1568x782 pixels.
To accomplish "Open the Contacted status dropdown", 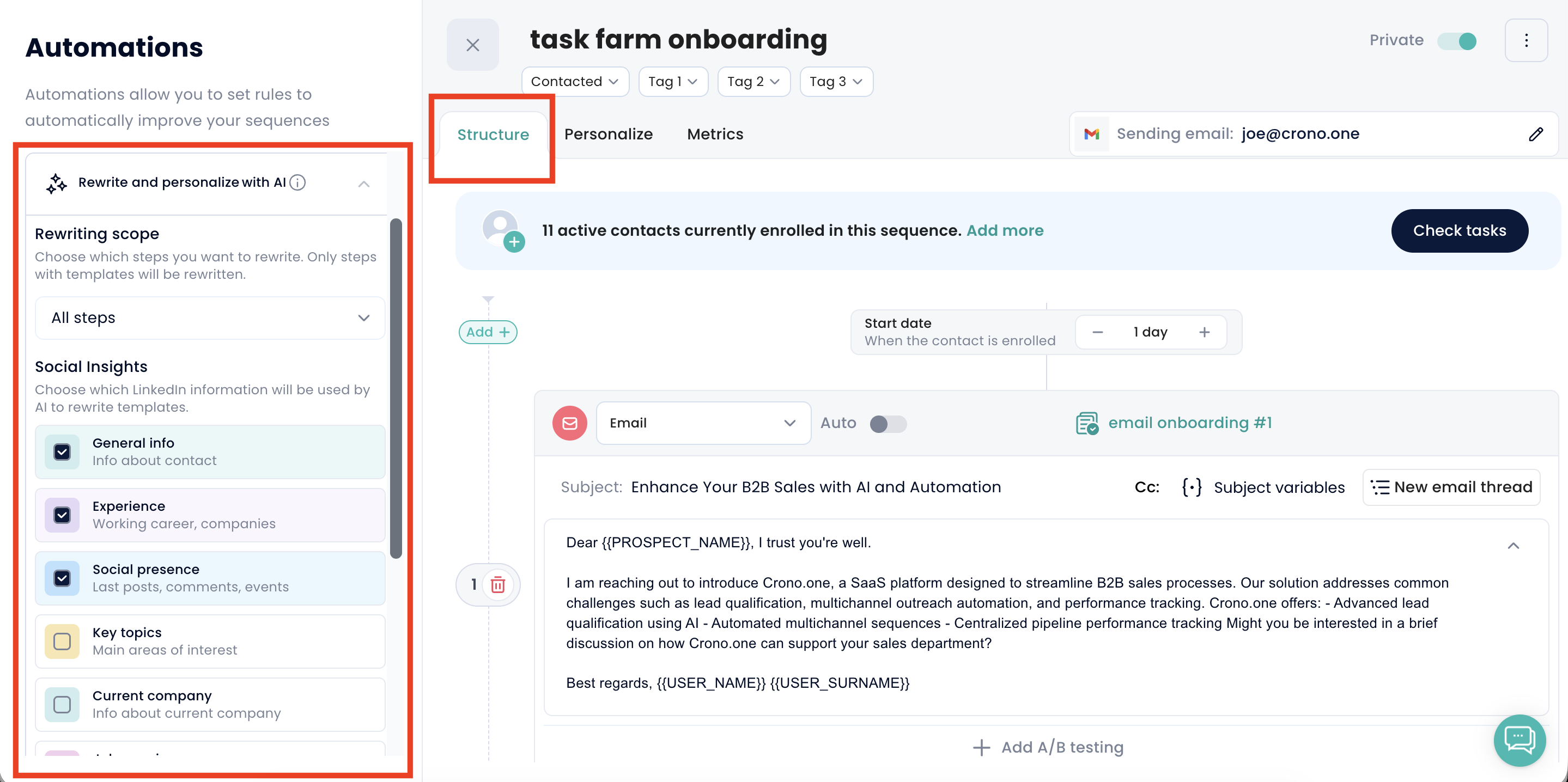I will pyautogui.click(x=574, y=82).
